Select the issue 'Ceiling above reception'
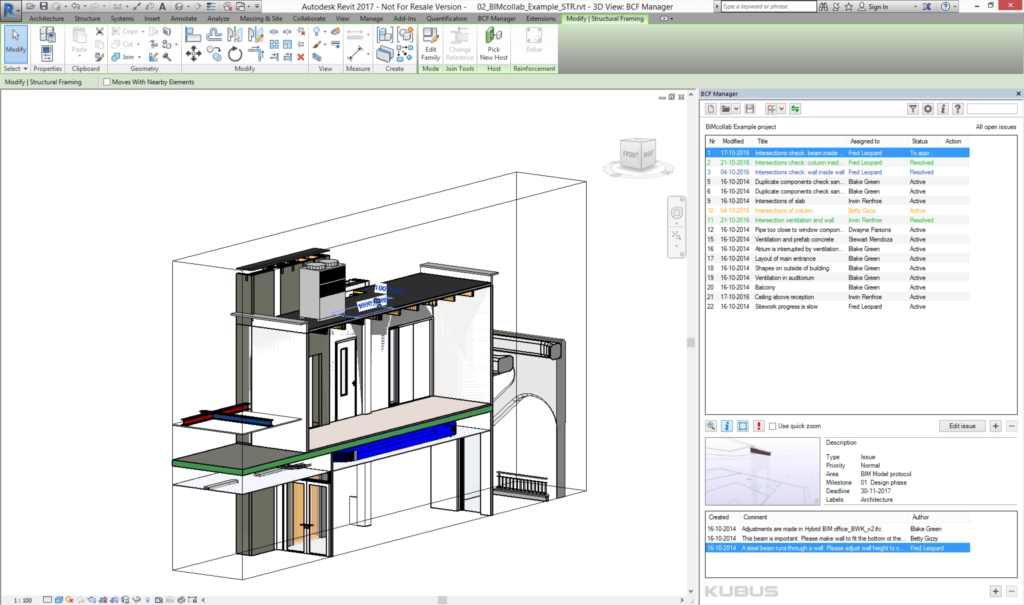The width and height of the screenshot is (1024, 605). (x=786, y=297)
